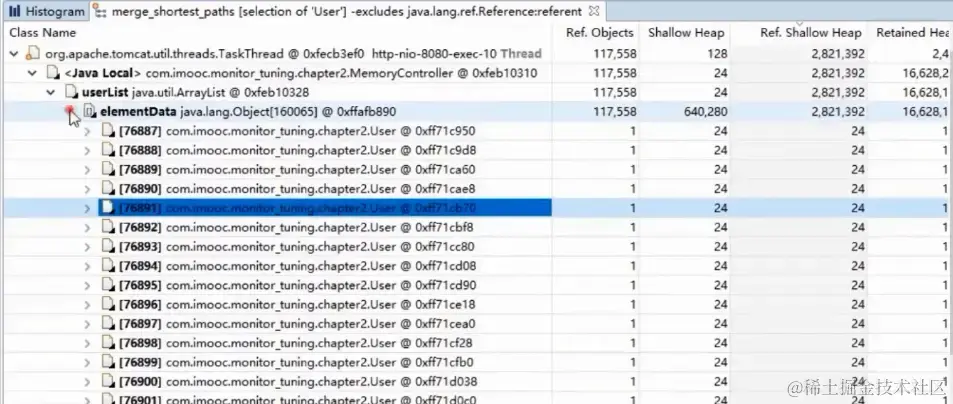Select User @ 0xff71c9d8 row
The height and width of the screenshot is (404, 953).
[476, 151]
